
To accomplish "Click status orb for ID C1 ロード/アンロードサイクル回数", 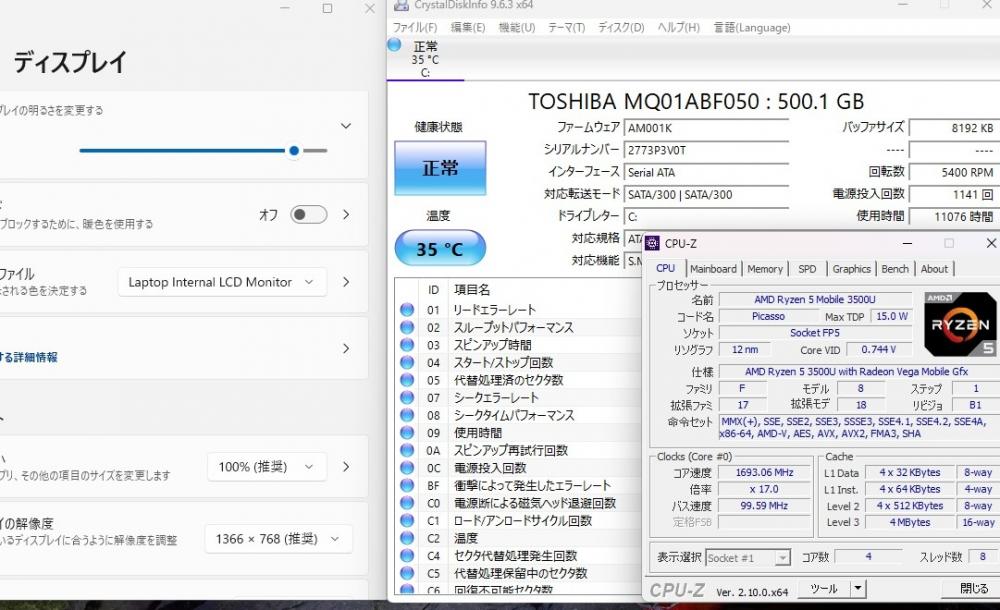I will point(407,520).
